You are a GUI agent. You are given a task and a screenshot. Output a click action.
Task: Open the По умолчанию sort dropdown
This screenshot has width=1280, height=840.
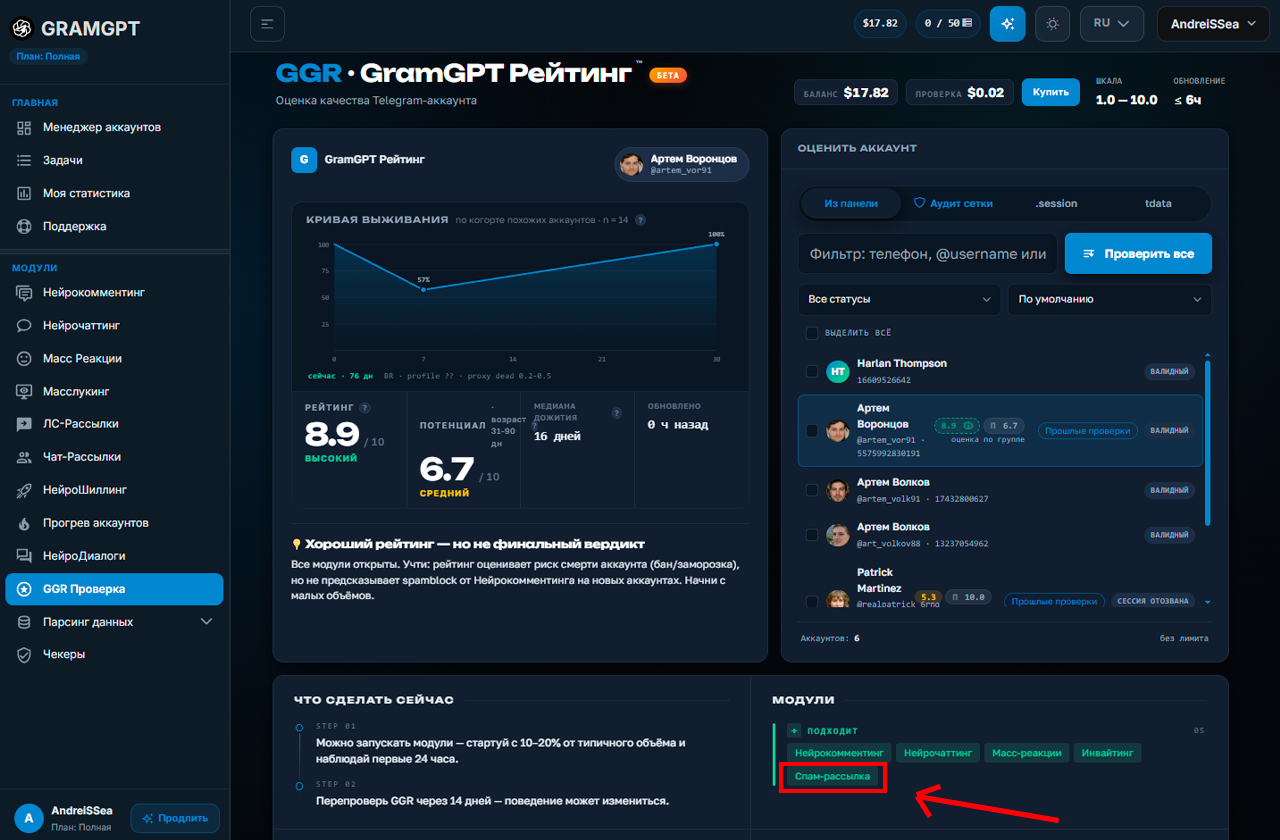(1110, 299)
